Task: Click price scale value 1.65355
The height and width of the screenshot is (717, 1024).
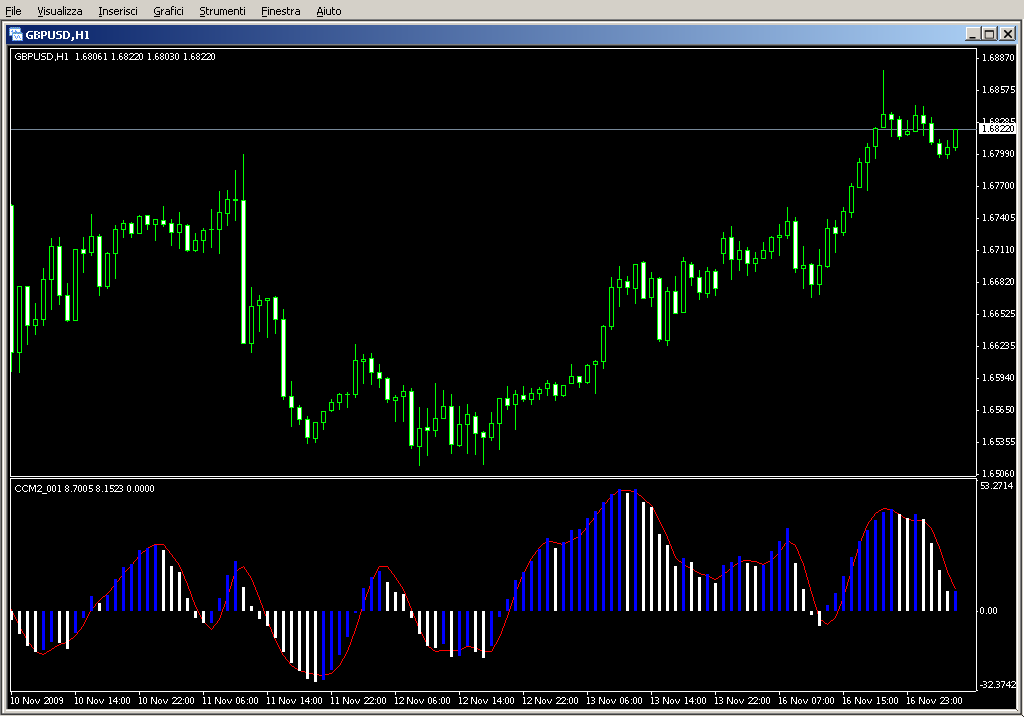Action: [x=999, y=441]
